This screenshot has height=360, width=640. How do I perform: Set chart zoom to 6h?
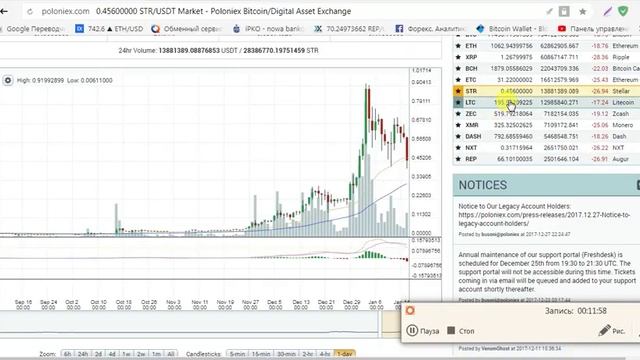click(x=67, y=354)
